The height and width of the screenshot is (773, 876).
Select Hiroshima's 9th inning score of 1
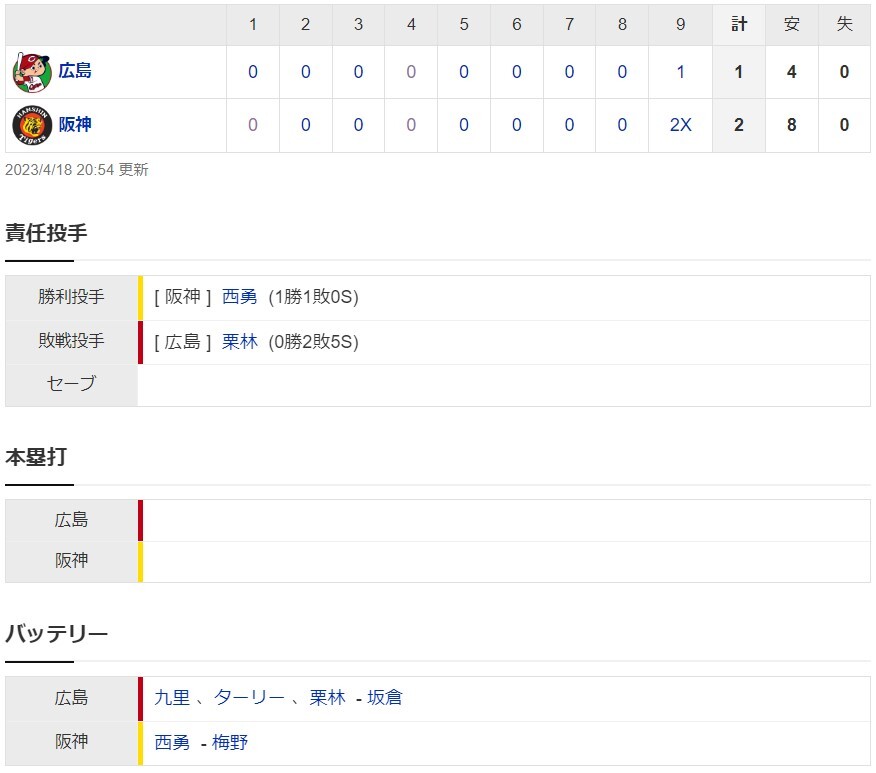coord(680,72)
